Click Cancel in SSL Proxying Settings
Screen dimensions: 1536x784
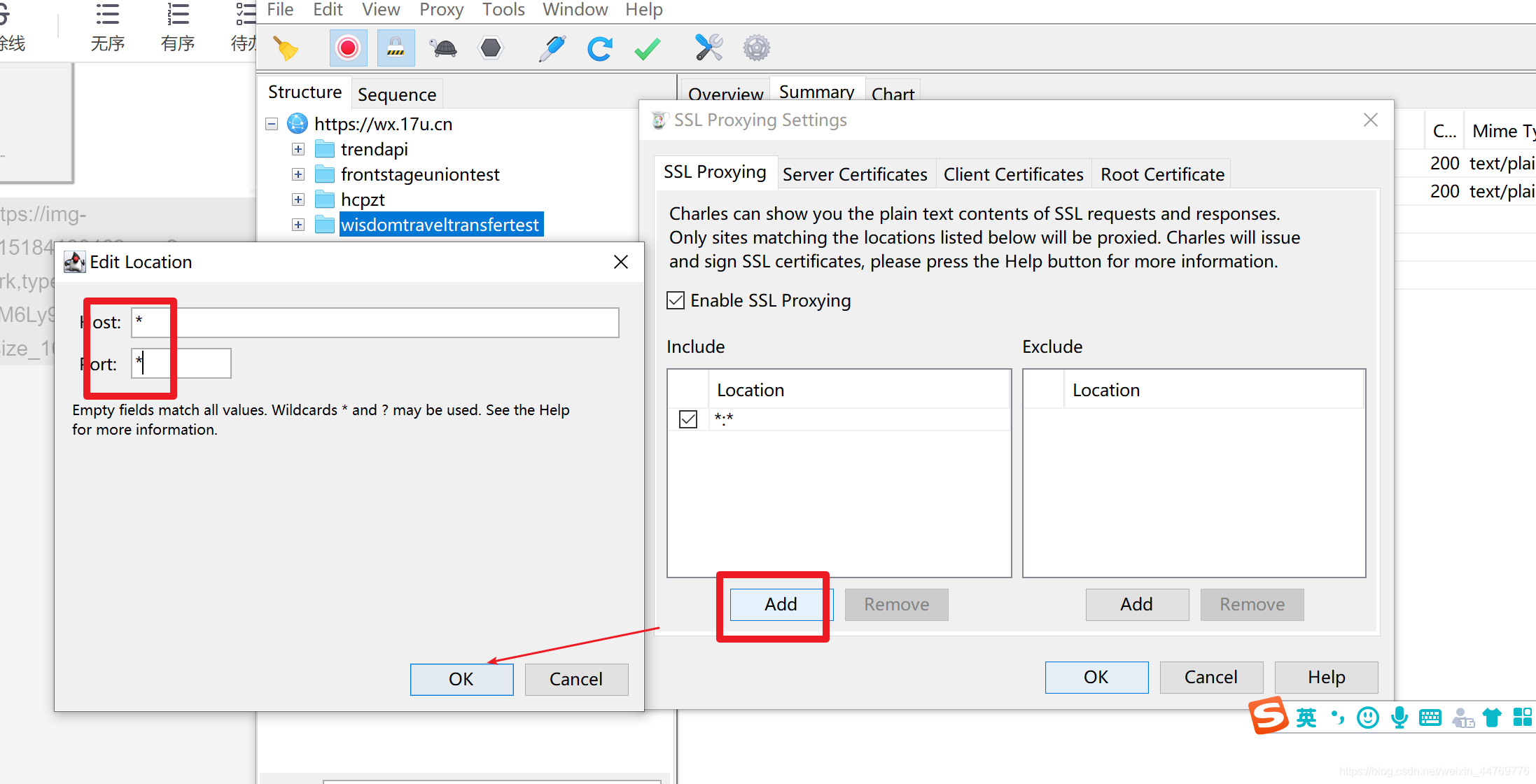point(1211,677)
